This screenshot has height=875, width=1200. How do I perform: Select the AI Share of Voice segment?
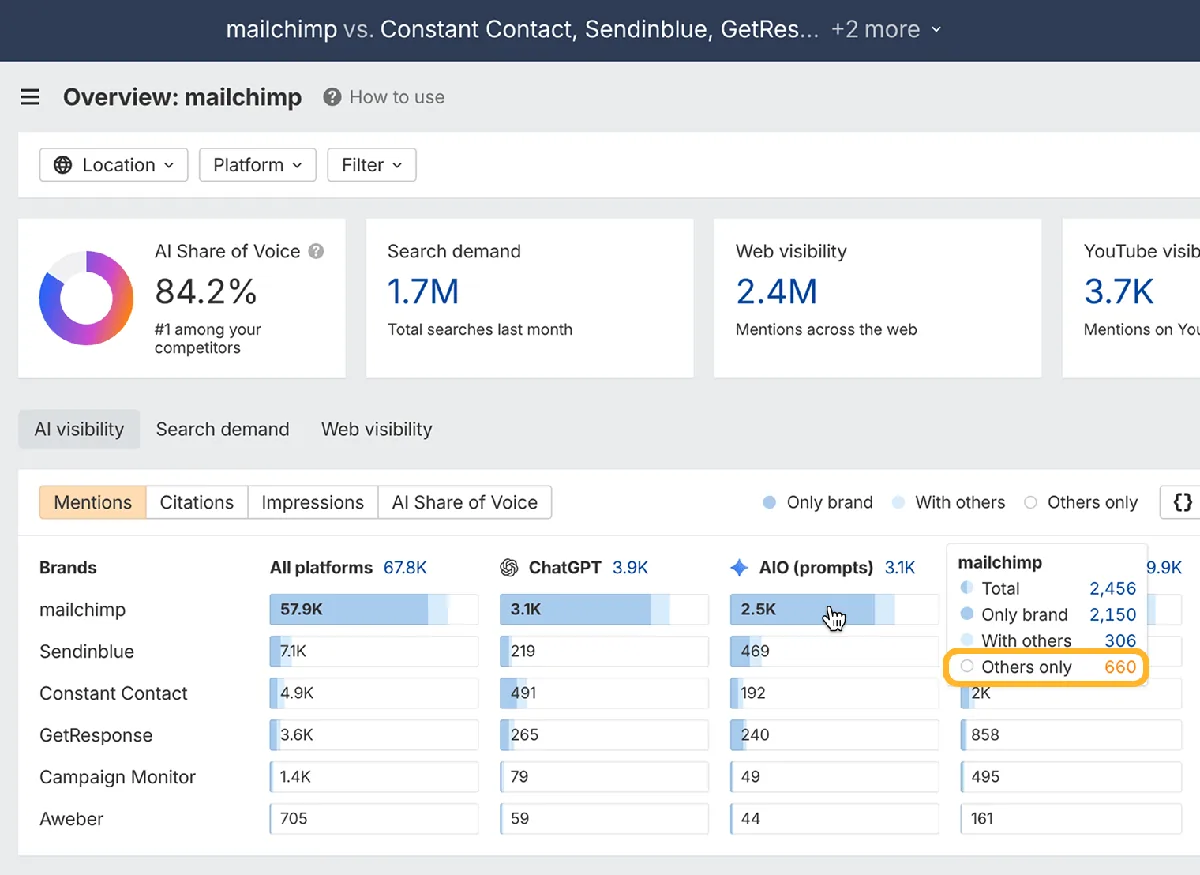pos(465,502)
